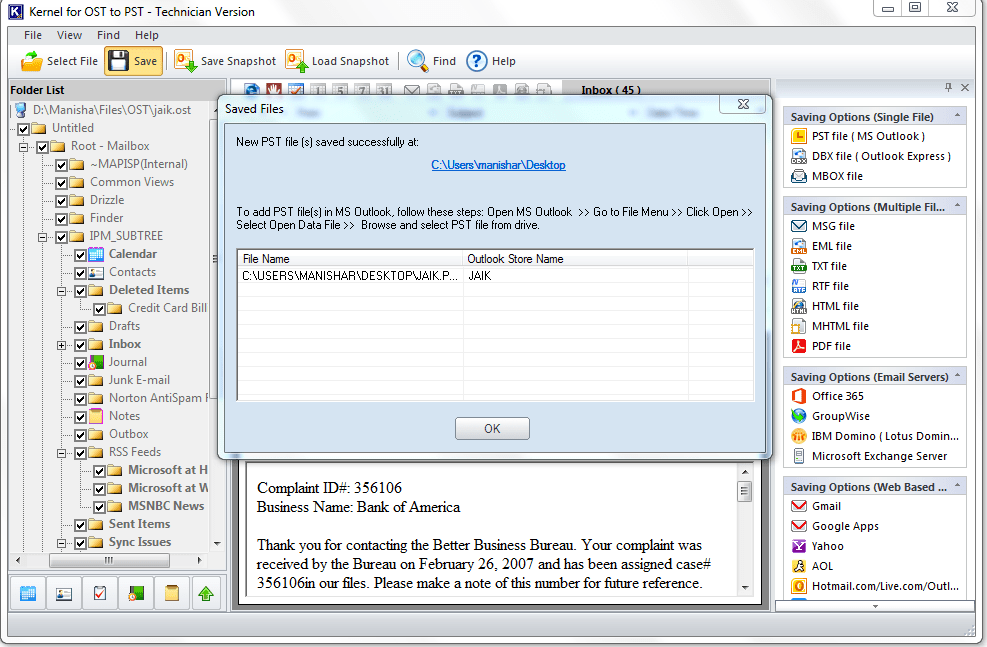Toggle the Drizzle folder checkbox

(61, 201)
